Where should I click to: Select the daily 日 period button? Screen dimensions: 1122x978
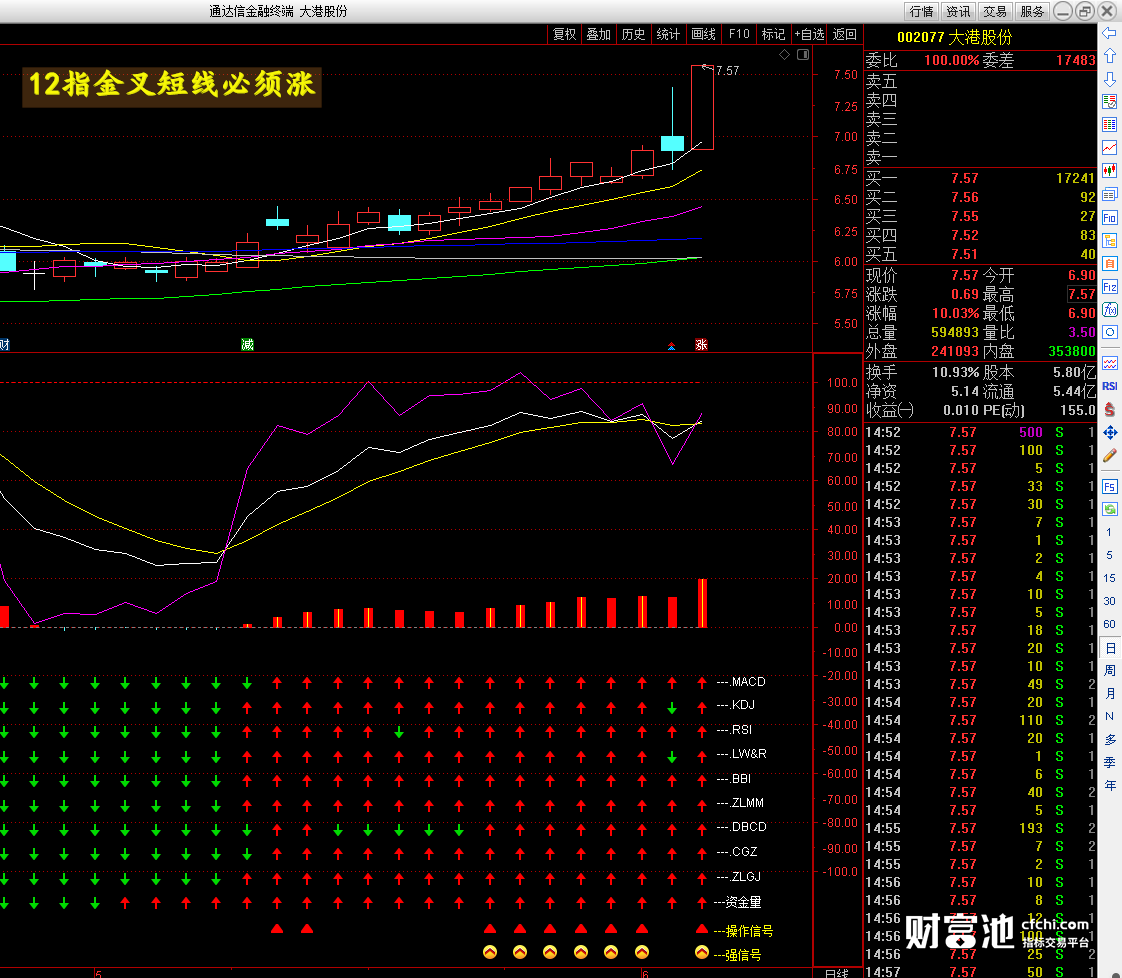point(1110,648)
